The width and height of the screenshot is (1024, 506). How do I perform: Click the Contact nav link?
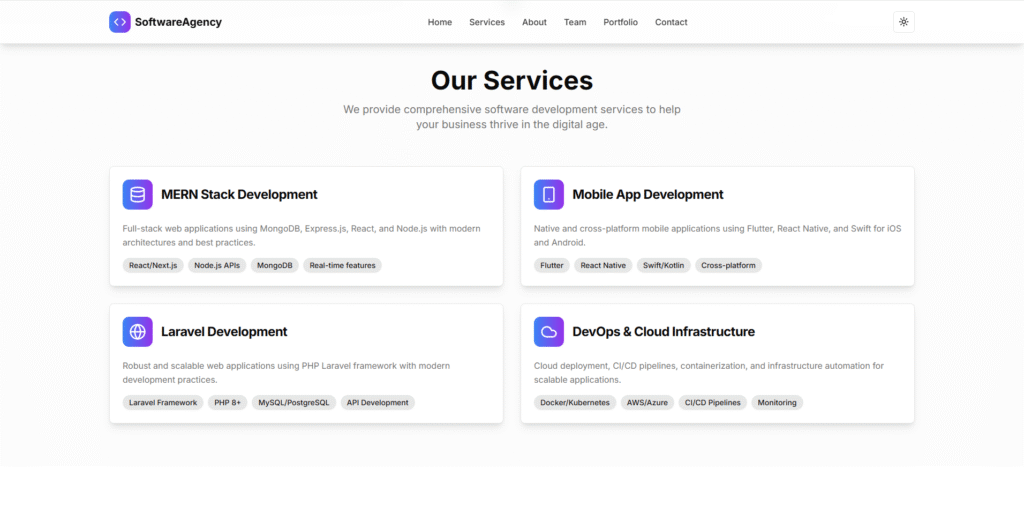(671, 22)
